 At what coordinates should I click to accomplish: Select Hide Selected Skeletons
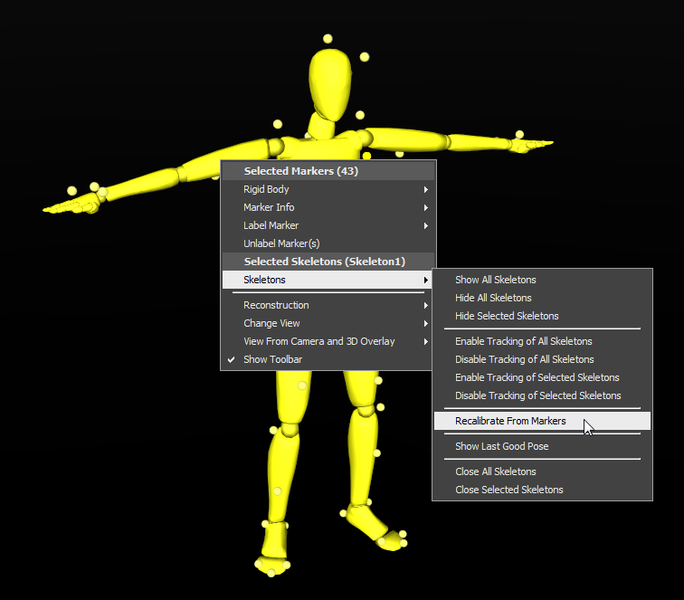click(506, 316)
